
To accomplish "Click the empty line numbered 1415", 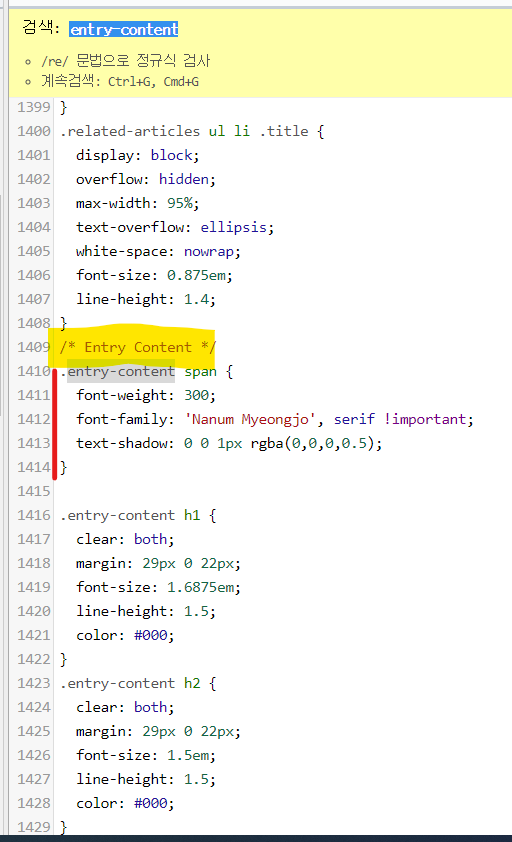I will [x=285, y=491].
